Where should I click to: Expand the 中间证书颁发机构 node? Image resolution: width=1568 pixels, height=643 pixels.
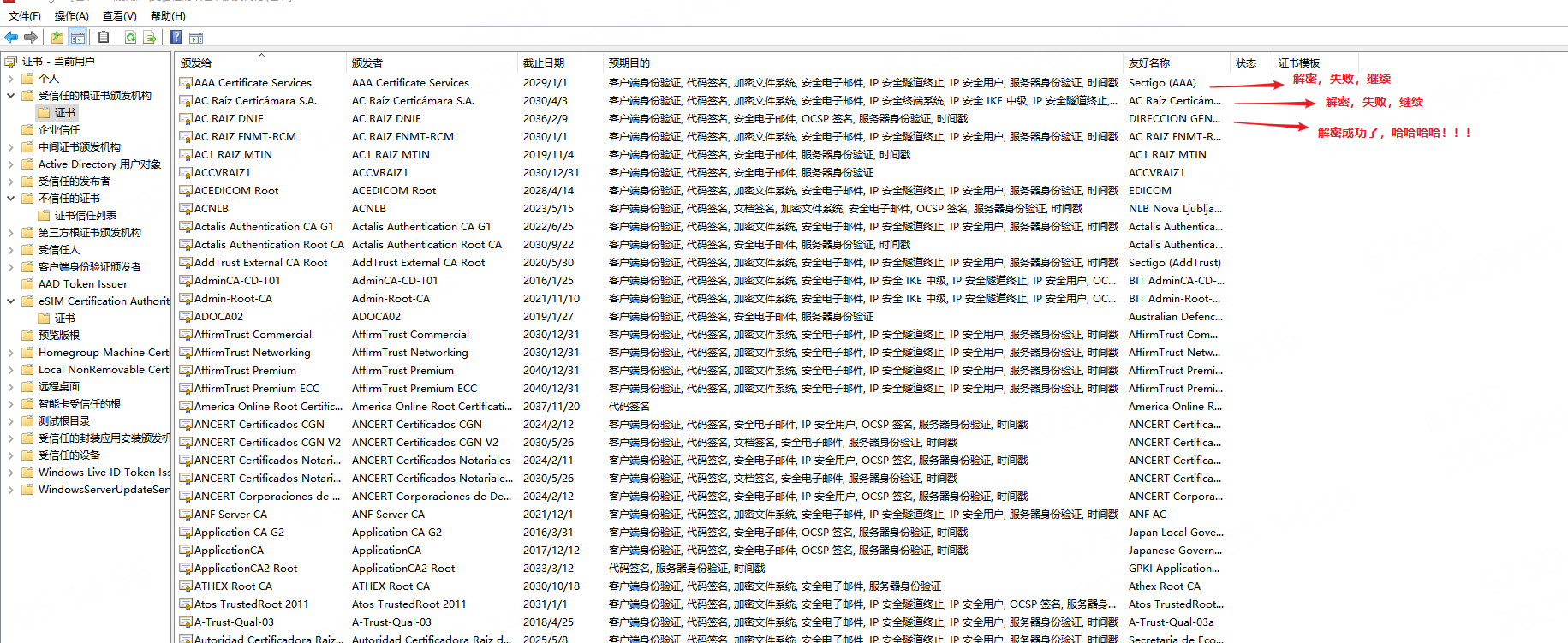point(11,147)
